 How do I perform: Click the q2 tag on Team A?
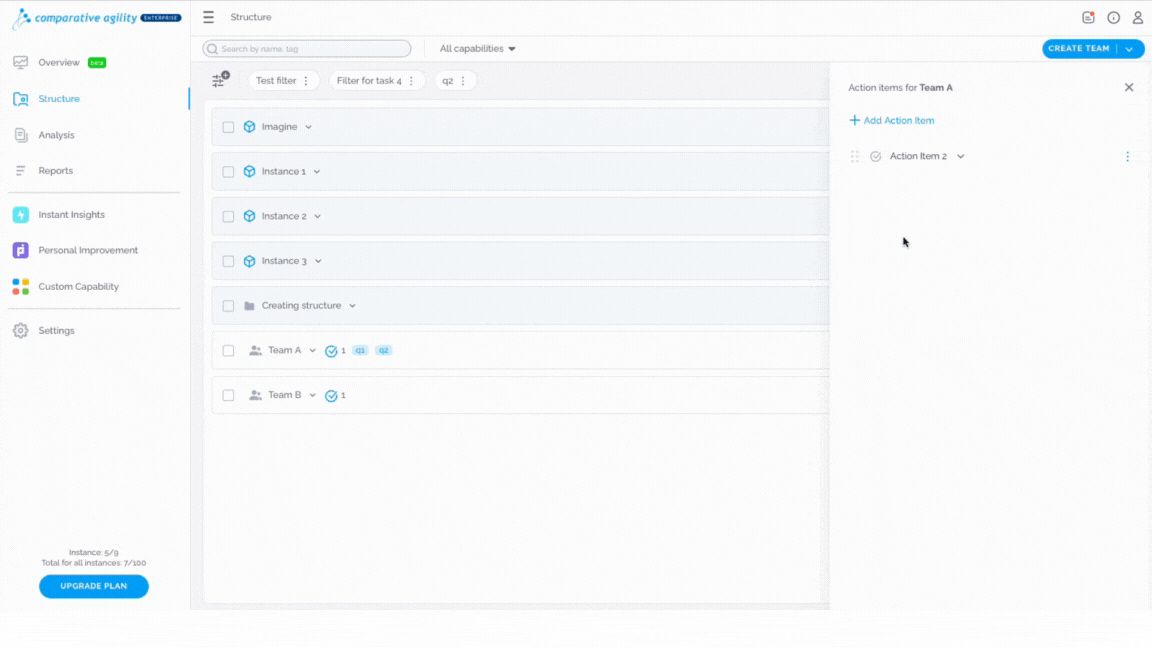click(384, 350)
